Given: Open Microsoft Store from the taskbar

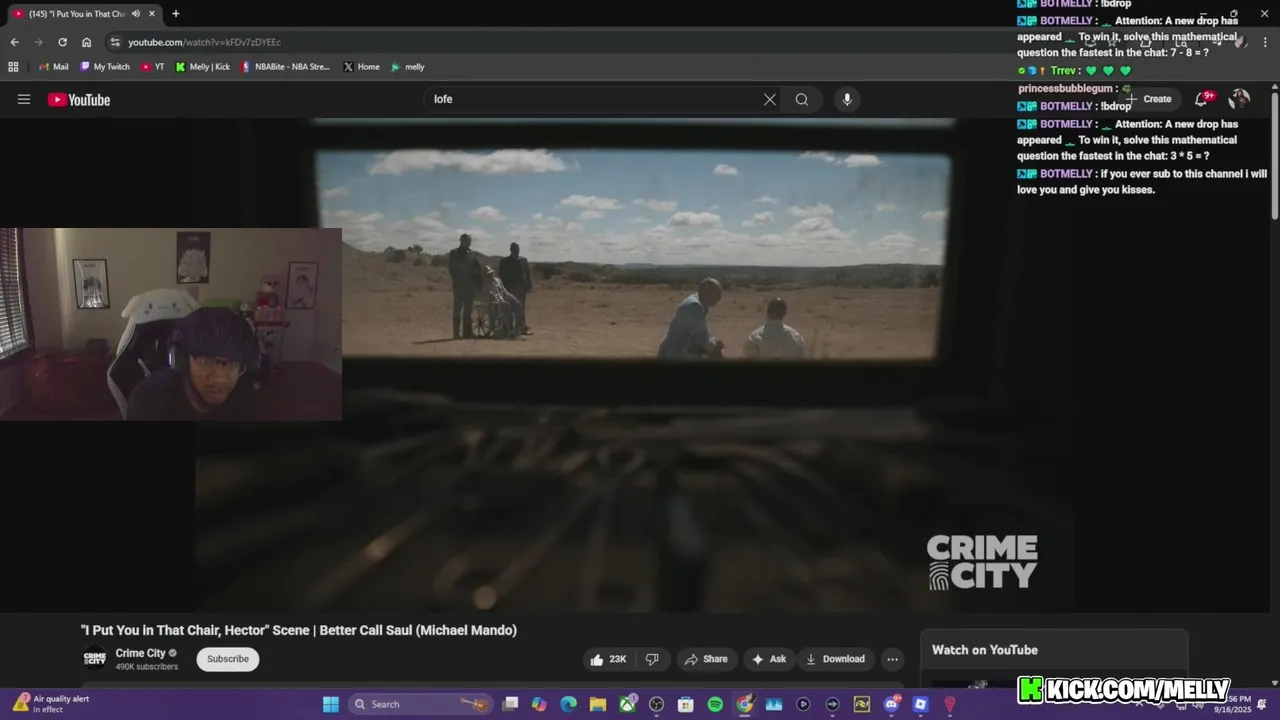Looking at the screenshot, I should pos(686,704).
